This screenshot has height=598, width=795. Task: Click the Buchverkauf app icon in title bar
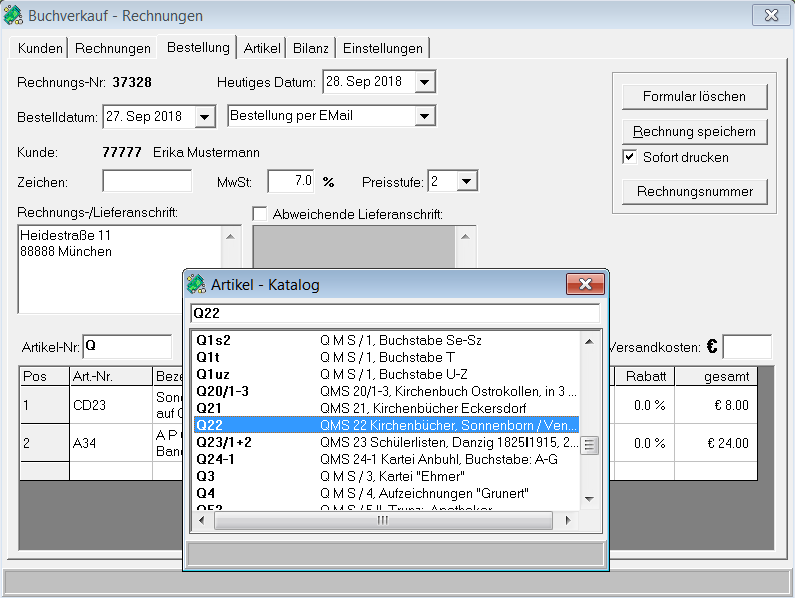point(15,15)
